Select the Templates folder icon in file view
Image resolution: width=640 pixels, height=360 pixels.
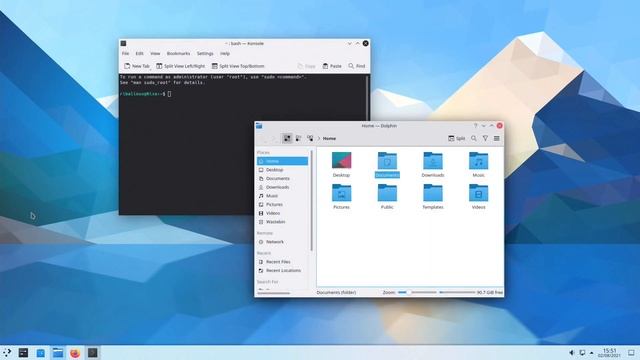[x=433, y=193]
